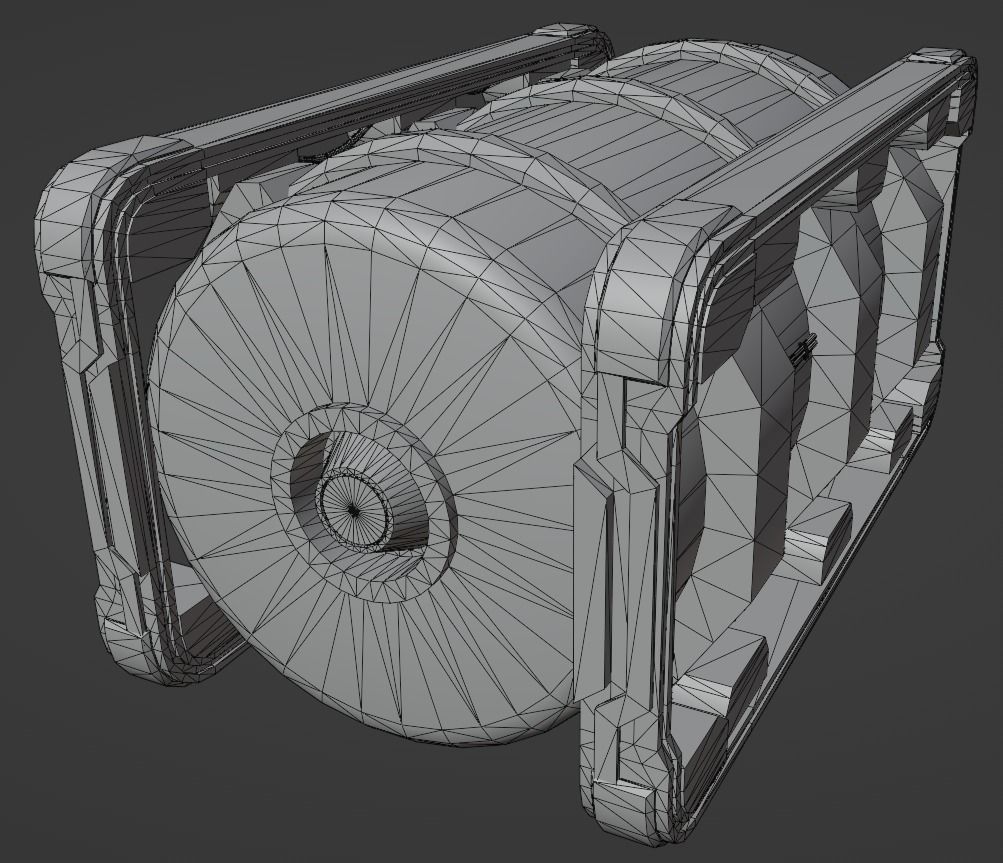Select the small circular hub center vertex fan
Viewport: 1003px width, 863px height.
(x=352, y=509)
